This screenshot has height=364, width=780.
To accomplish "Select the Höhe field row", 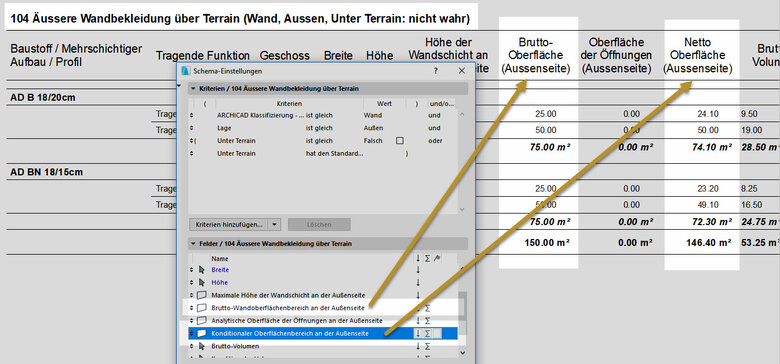I will (323, 282).
